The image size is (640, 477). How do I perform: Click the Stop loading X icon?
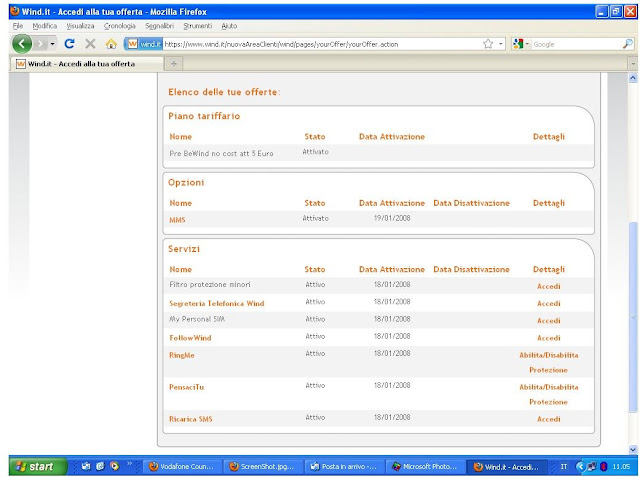coord(90,44)
